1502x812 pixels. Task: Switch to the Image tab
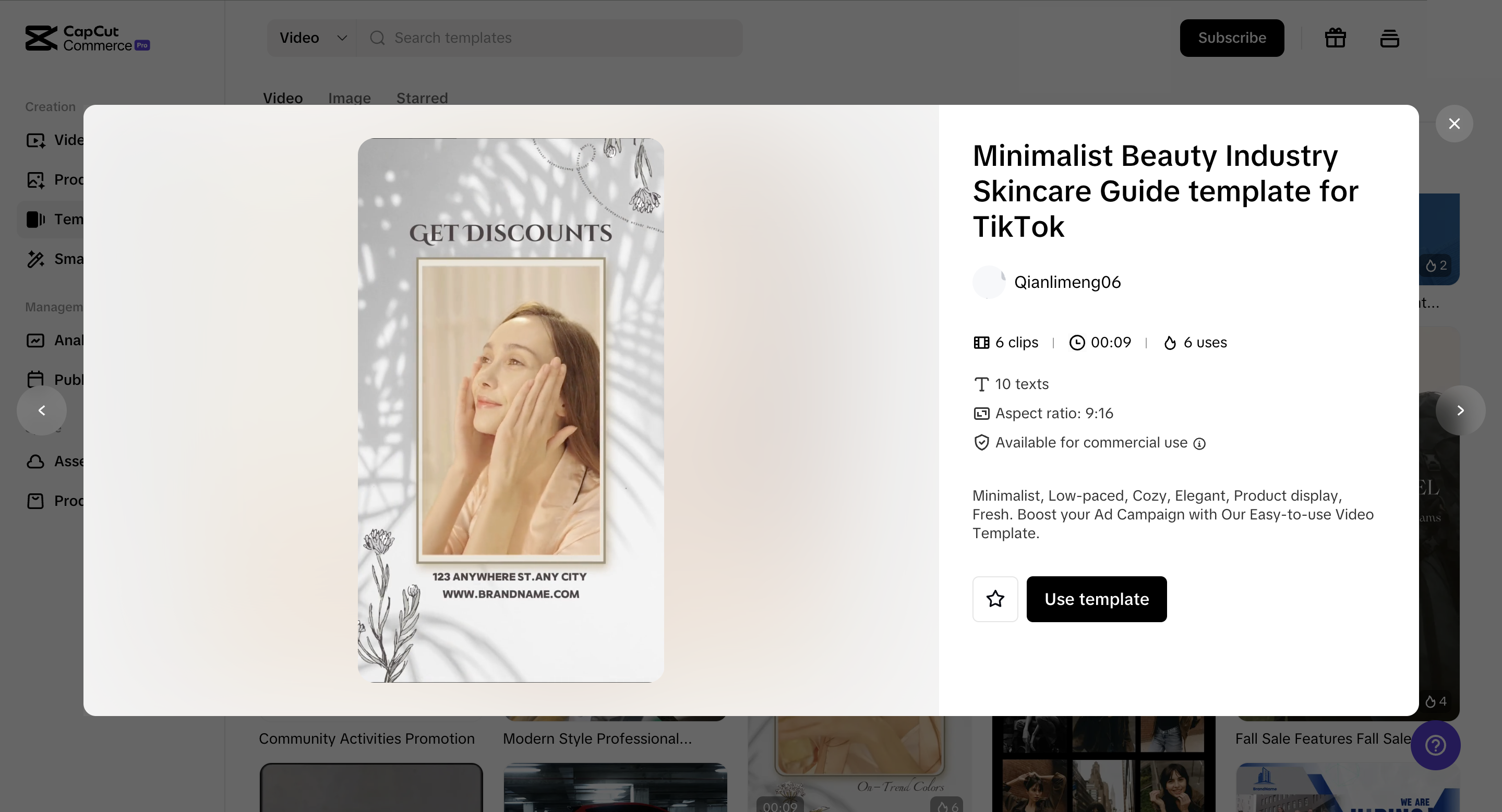[x=349, y=98]
